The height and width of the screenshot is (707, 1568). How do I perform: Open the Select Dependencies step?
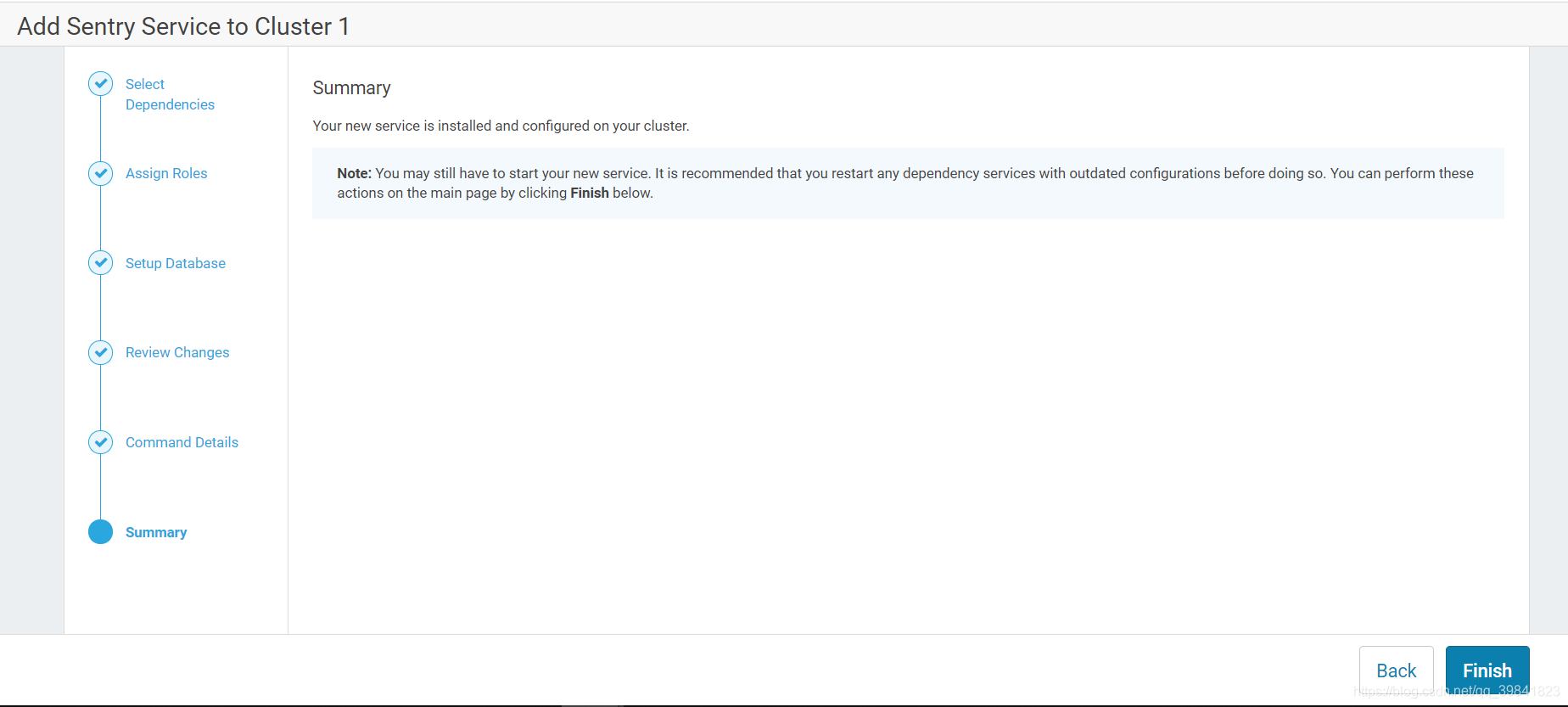(x=170, y=94)
